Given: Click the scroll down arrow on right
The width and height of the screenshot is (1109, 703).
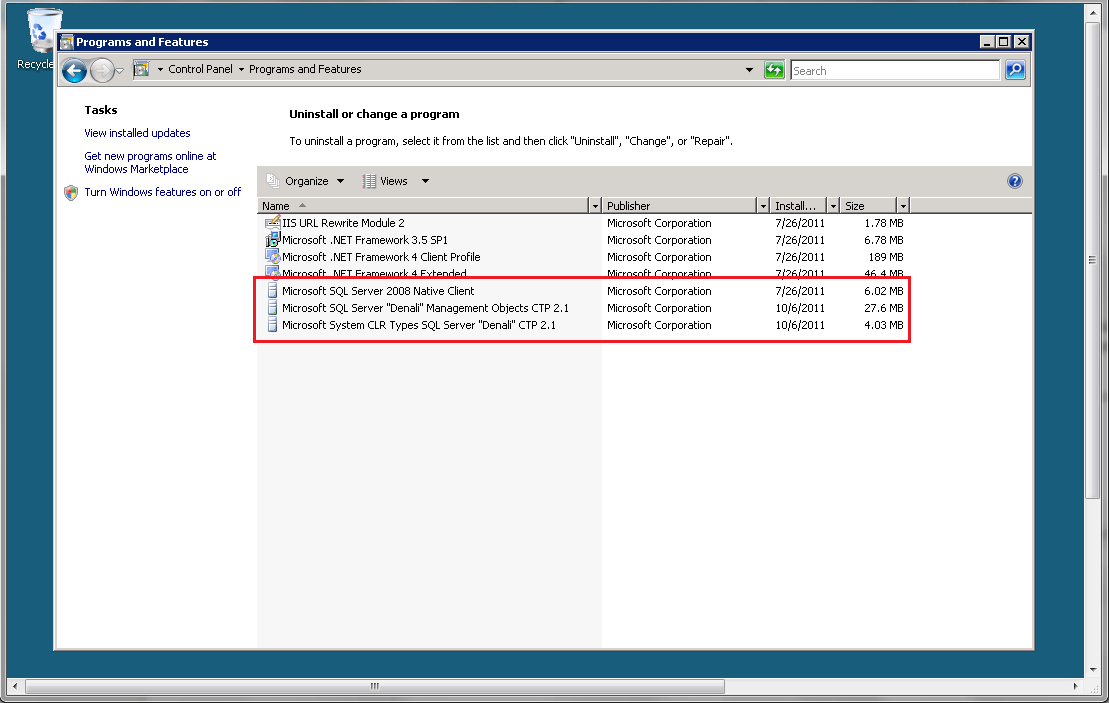Looking at the screenshot, I should [x=1093, y=669].
